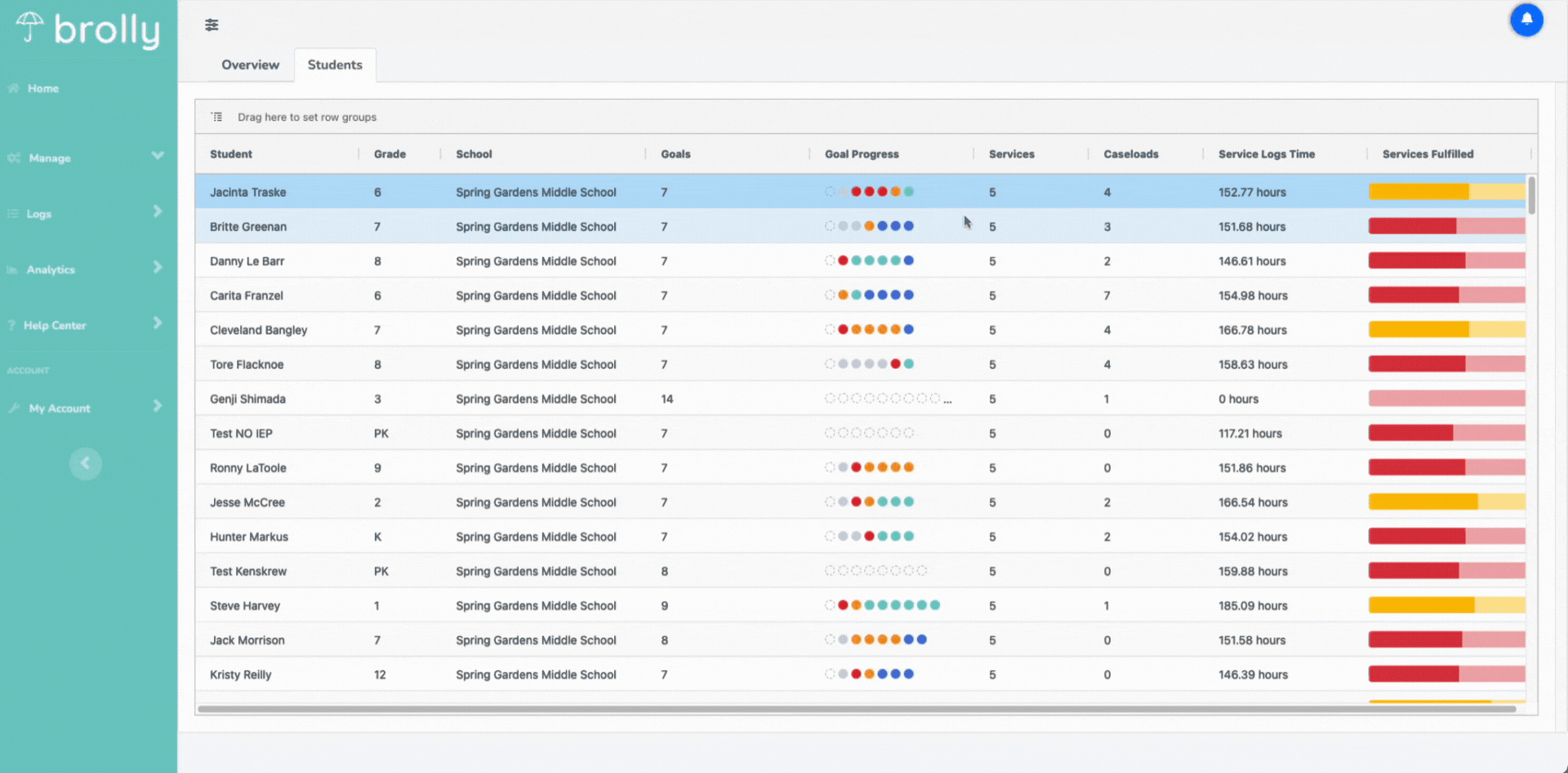1568x773 pixels.
Task: Sort by Grade column header
Action: (390, 153)
